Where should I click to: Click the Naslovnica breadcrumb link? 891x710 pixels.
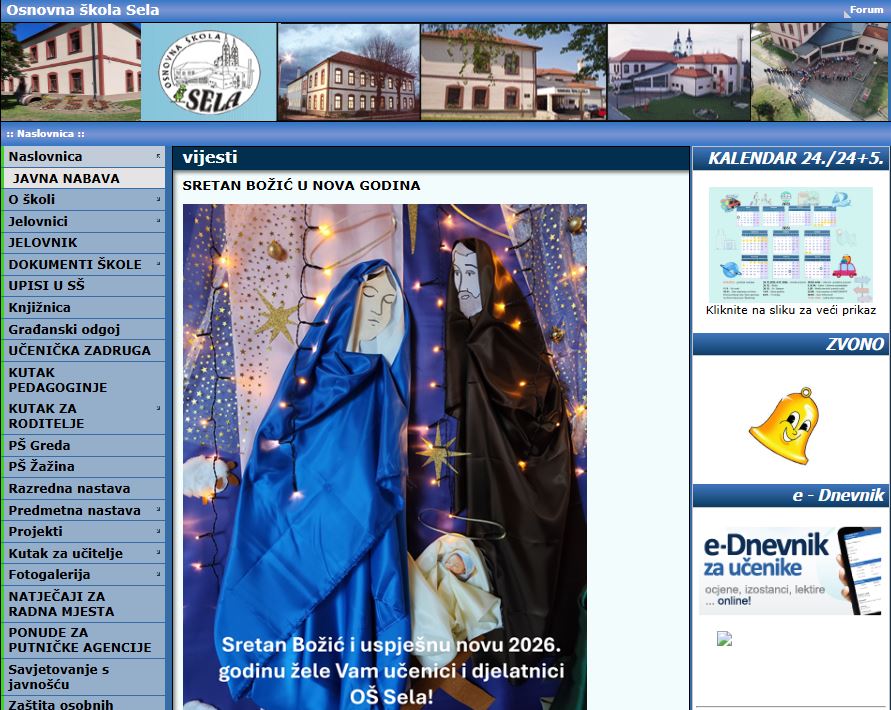pos(45,133)
